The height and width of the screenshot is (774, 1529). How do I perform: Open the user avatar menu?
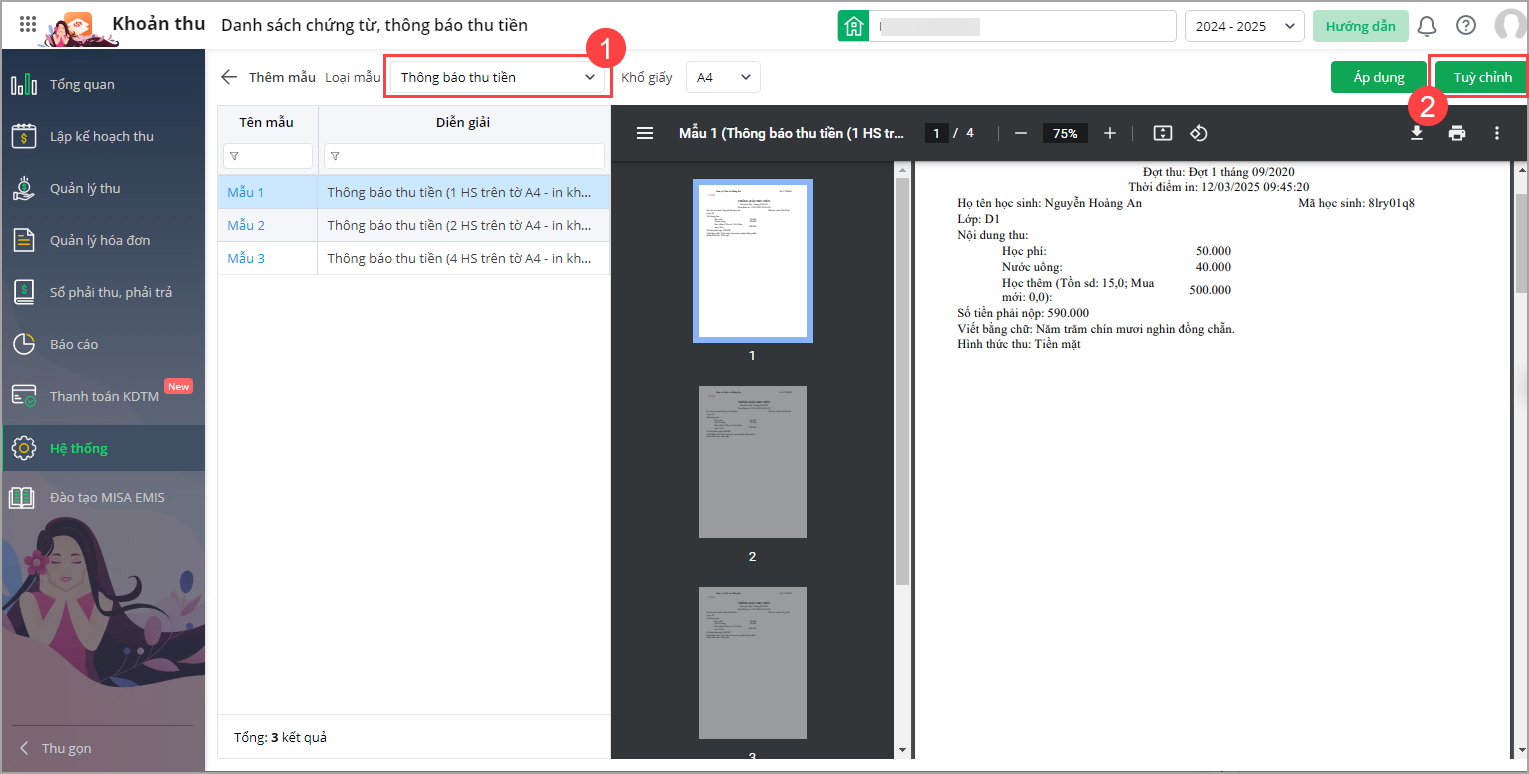[1509, 26]
